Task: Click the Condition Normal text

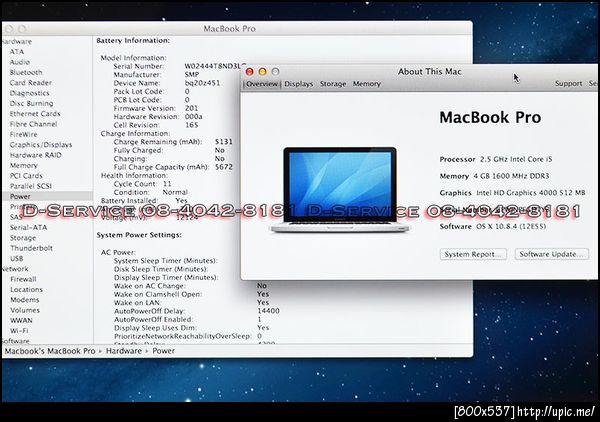Action: pos(150,192)
